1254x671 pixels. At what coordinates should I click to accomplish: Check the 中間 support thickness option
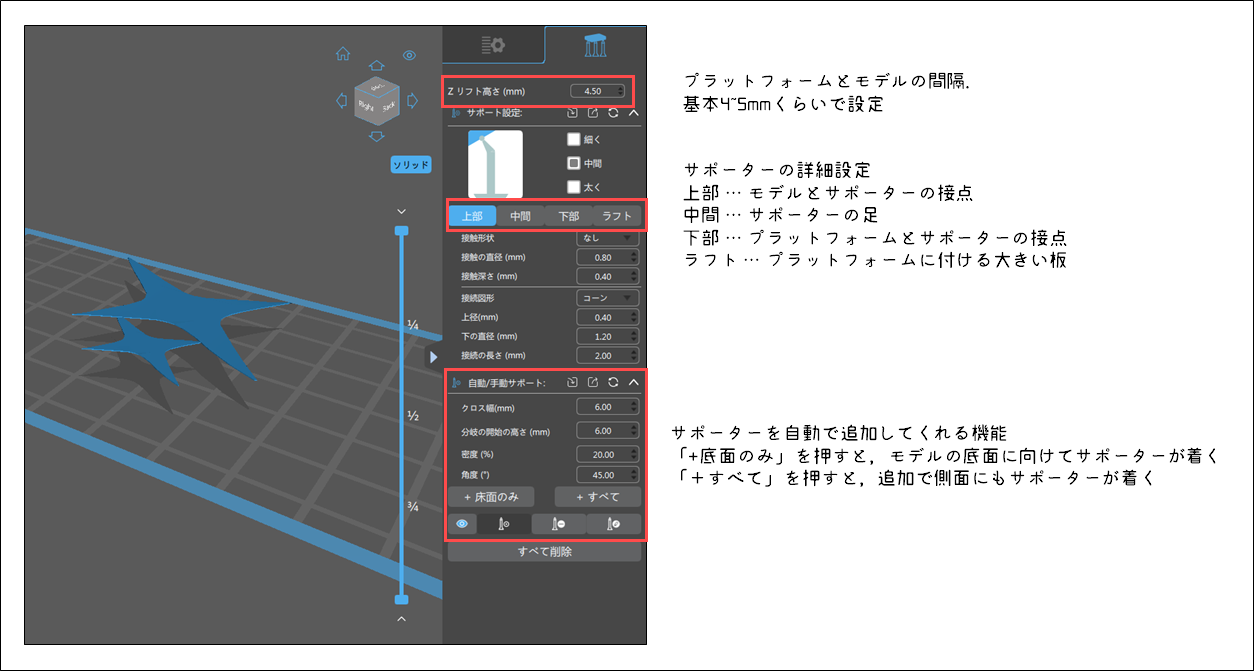tap(574, 163)
